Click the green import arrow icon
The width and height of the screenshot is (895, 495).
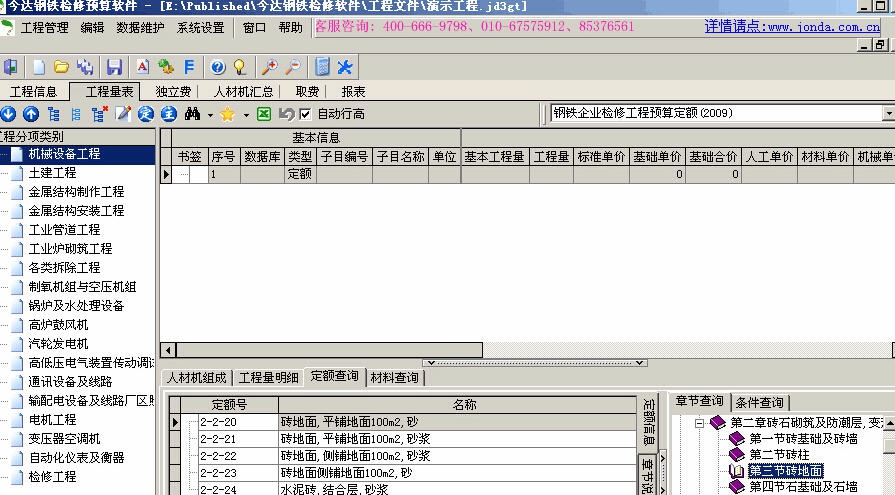[x=166, y=67]
